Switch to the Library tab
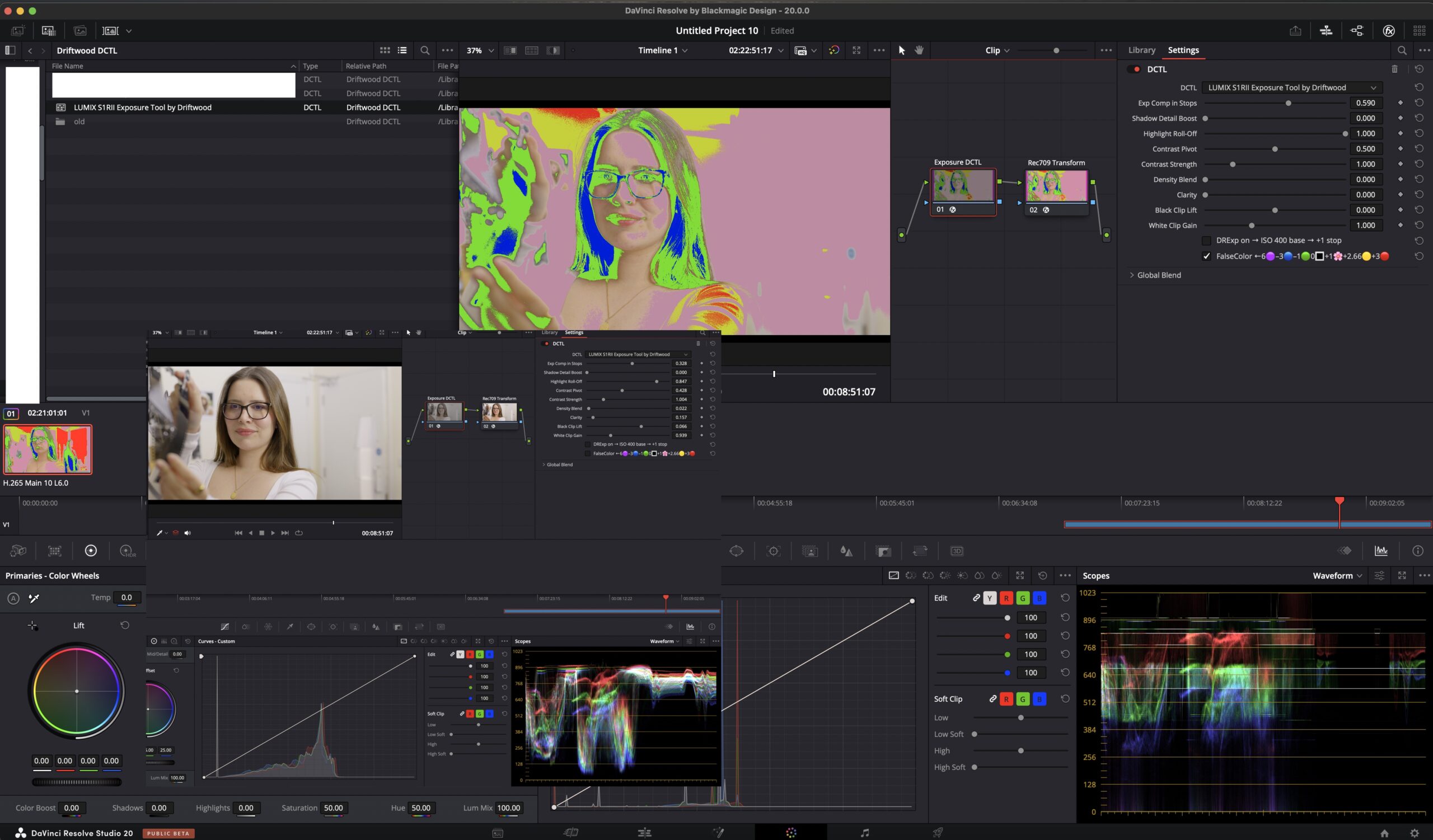1433x840 pixels. point(1141,50)
